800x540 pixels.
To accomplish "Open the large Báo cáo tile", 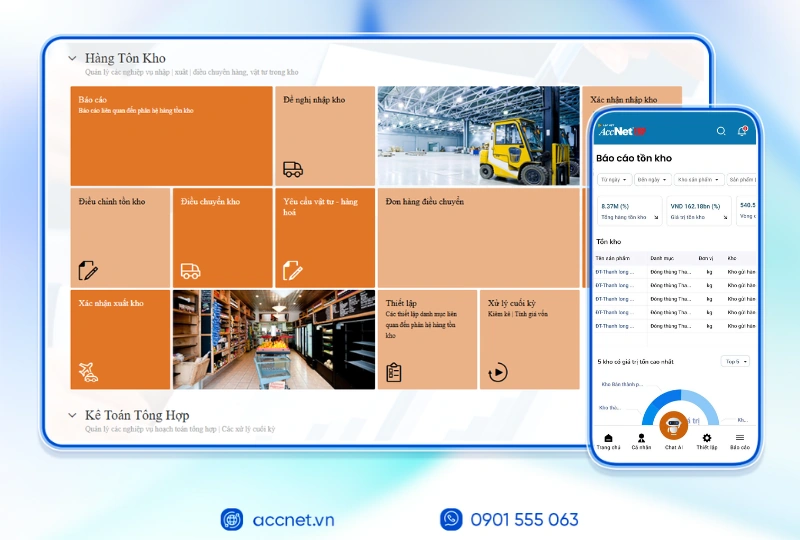I will 171,136.
